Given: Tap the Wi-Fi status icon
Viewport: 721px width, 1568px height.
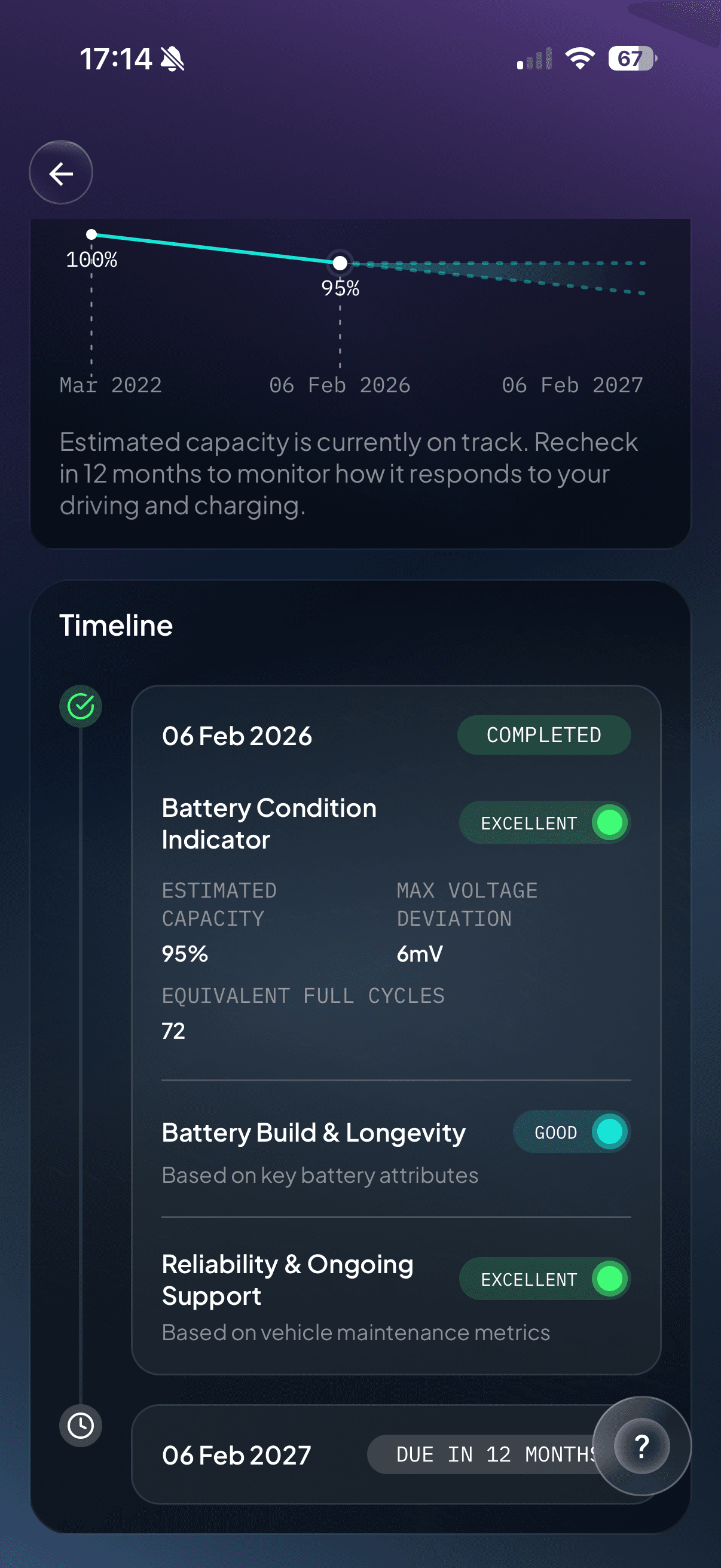Looking at the screenshot, I should [x=579, y=59].
